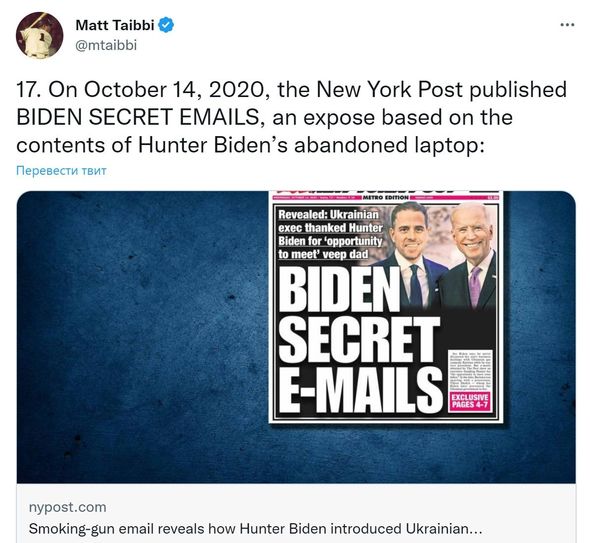The image size is (590, 543).
Task: Open the Smoking-gun email article title
Action: 255,529
